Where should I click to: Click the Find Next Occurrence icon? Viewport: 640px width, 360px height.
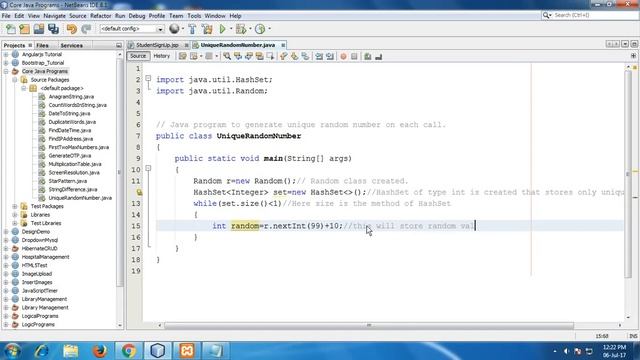pos(248,56)
